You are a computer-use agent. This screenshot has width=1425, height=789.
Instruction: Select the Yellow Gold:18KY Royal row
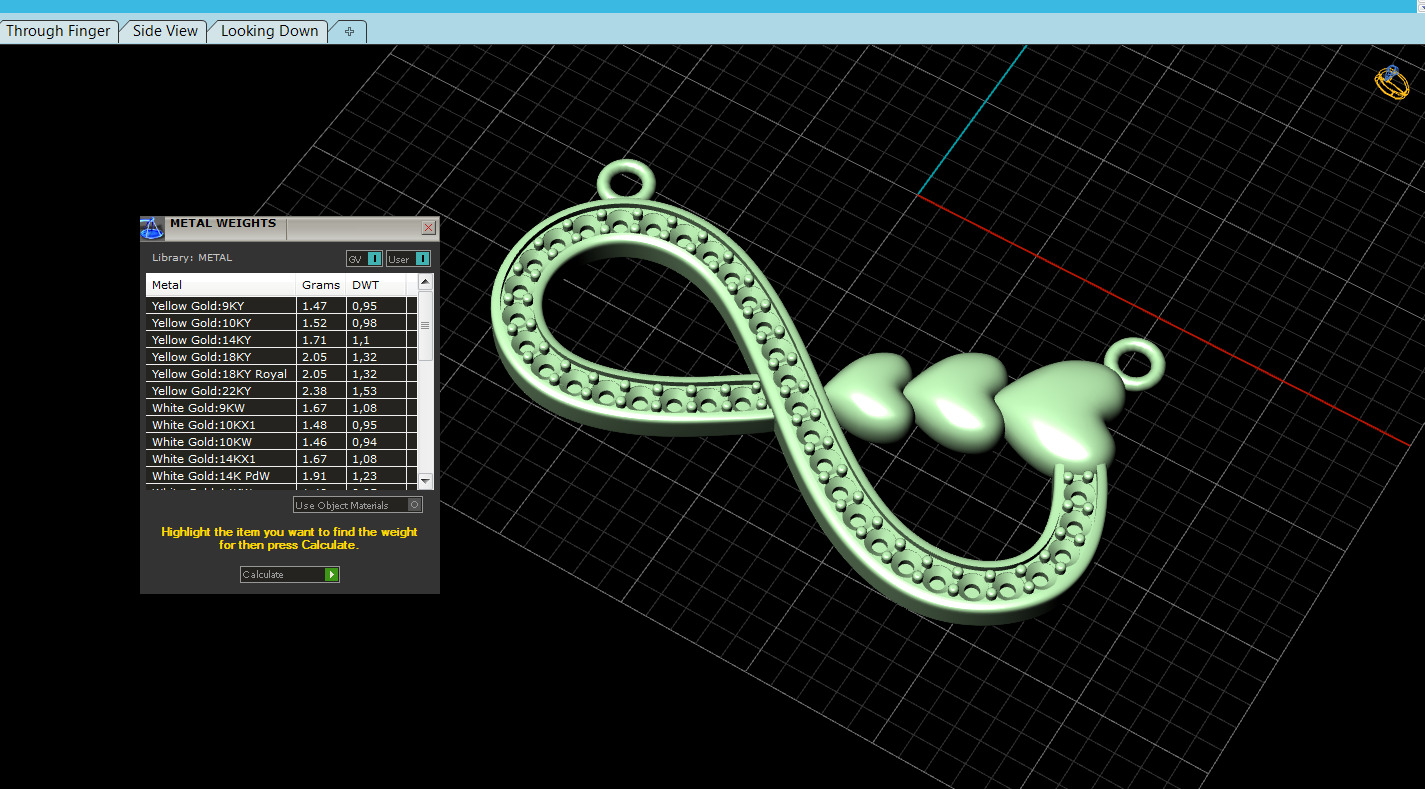[x=282, y=374]
